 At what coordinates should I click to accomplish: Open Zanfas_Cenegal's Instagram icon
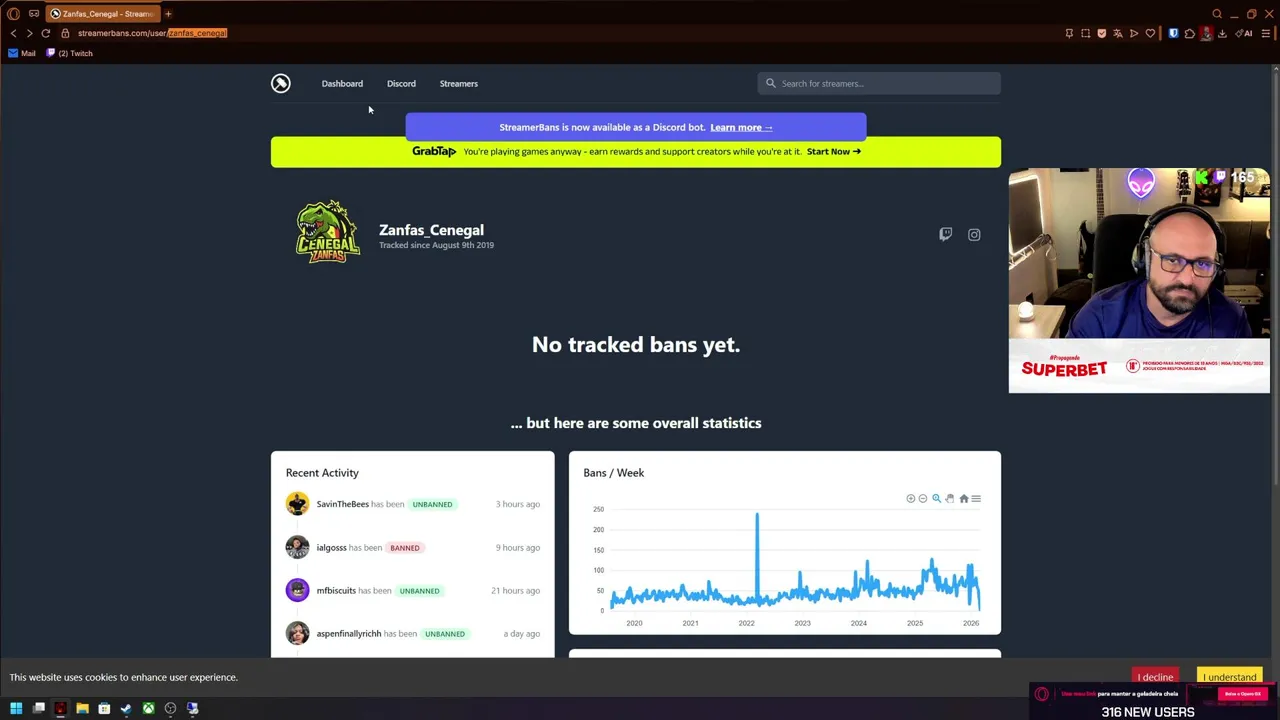[974, 234]
